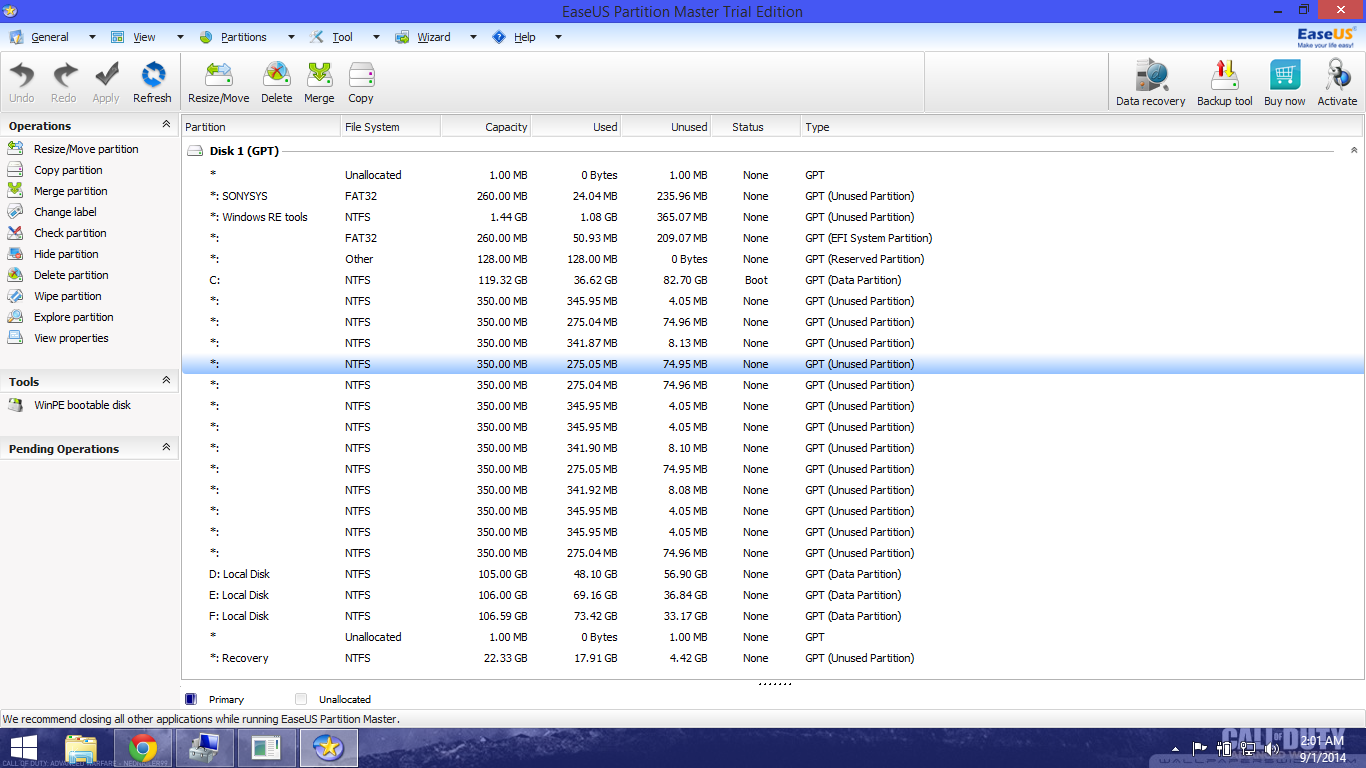1366x768 pixels.
Task: Click the Copy toolbar icon
Action: point(361,76)
